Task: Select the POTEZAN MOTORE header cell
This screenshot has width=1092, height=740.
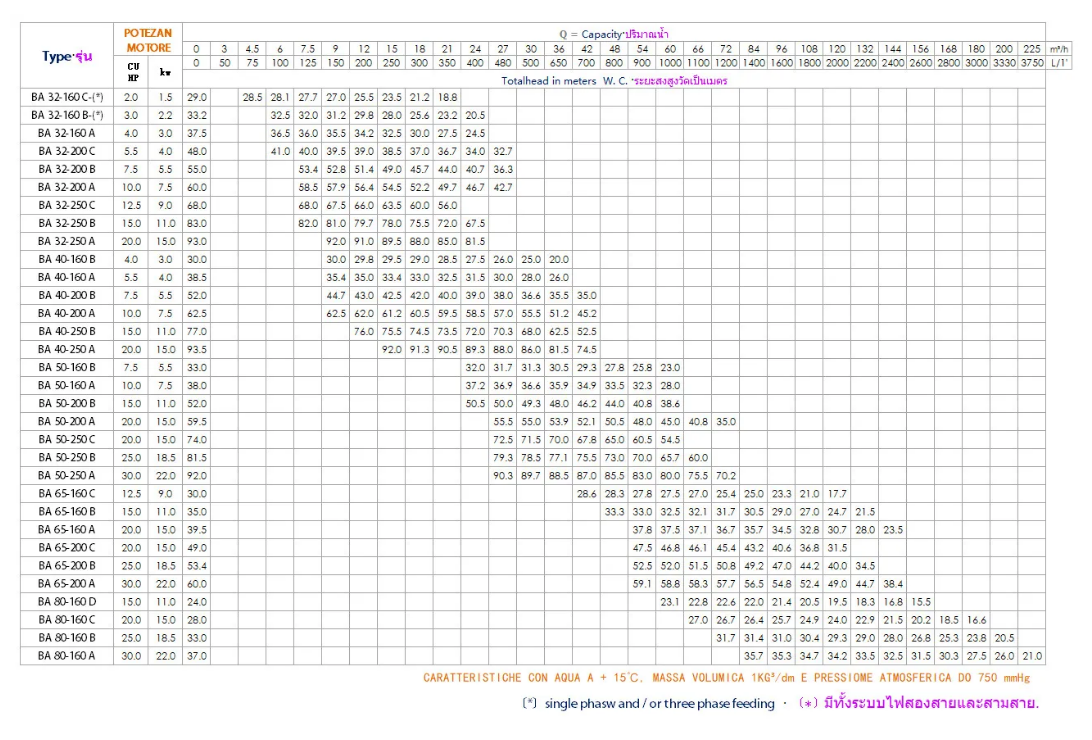Action: [x=148, y=40]
